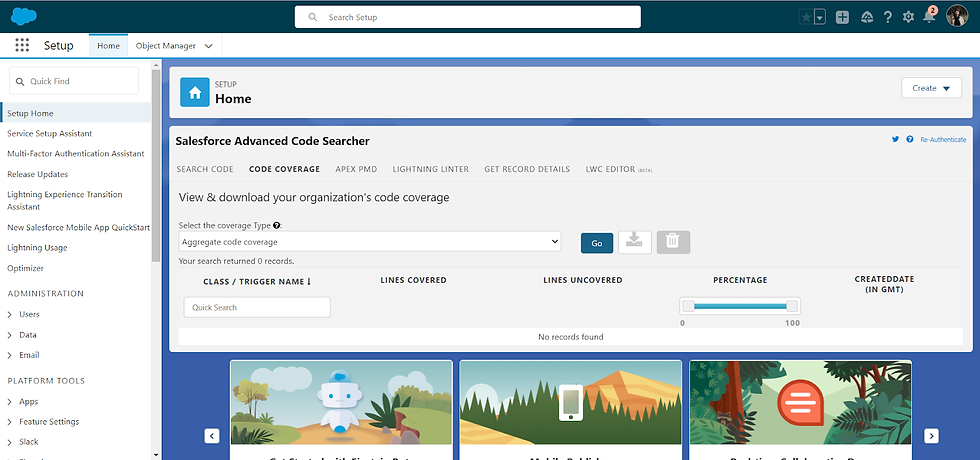
Task: Open Optimizer in the sidebar
Action: 25,268
